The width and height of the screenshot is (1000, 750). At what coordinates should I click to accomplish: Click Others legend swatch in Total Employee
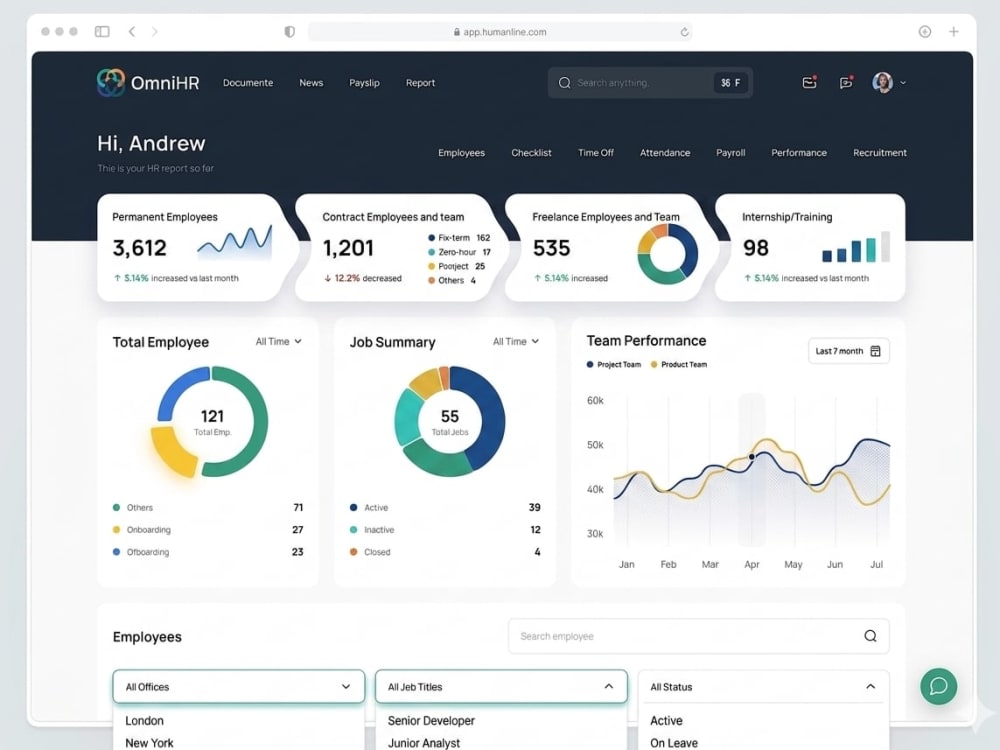pyautogui.click(x=116, y=508)
